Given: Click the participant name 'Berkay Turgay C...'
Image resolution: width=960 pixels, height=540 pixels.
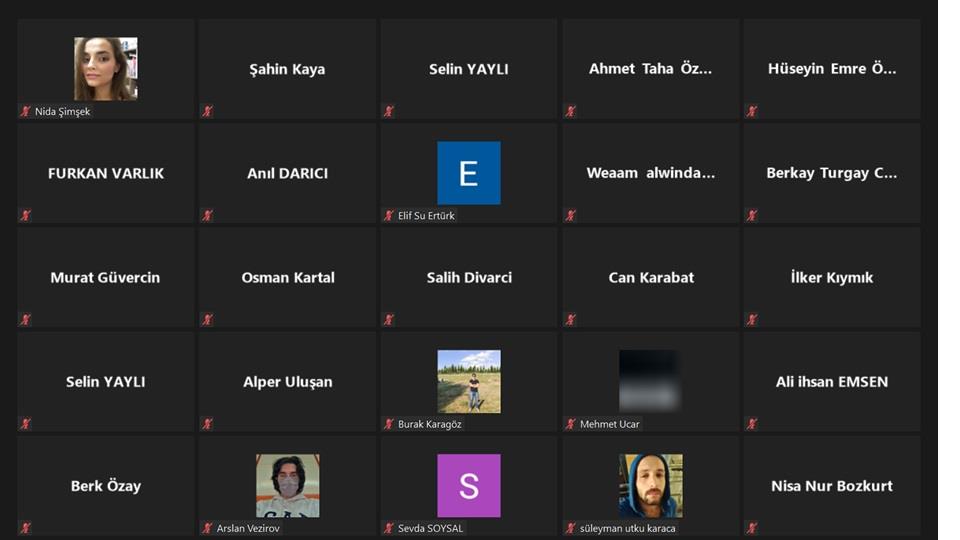Looking at the screenshot, I should click(831, 173).
